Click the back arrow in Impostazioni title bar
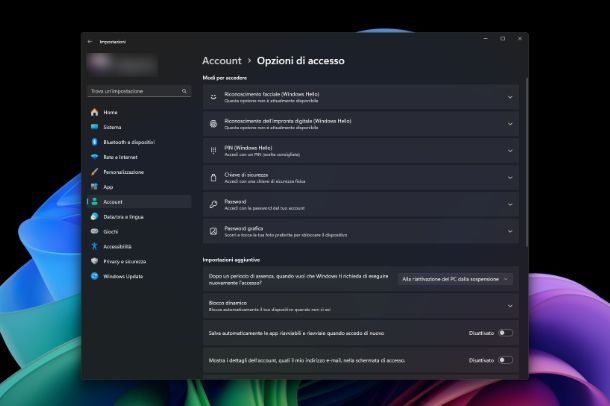 click(90, 42)
